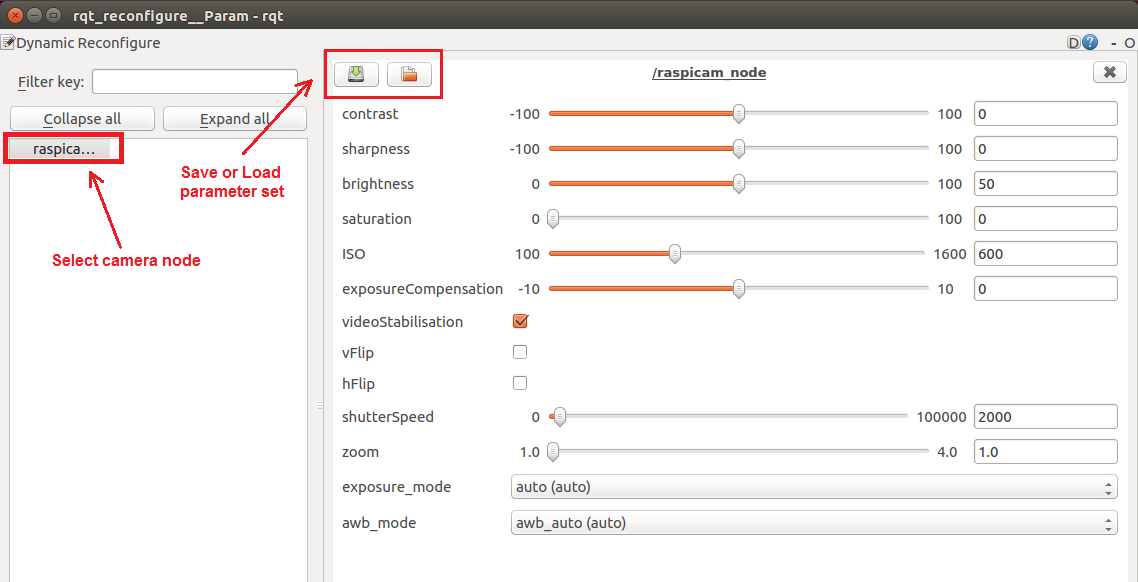Open the blue help question mark icon

click(x=1090, y=43)
